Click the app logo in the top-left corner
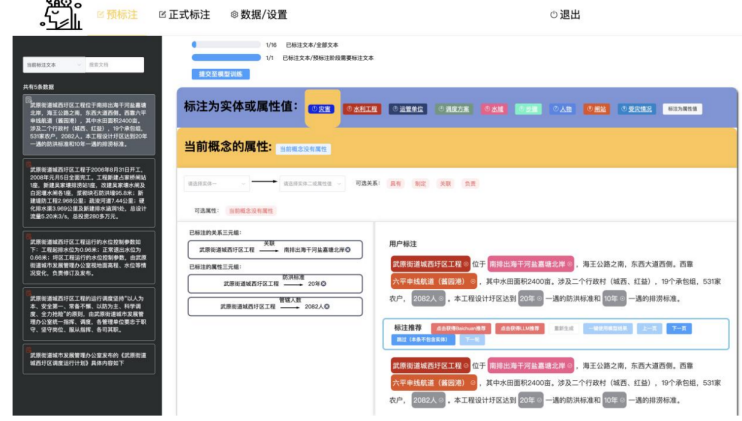Viewport: 742px width, 421px height. [60, 14]
